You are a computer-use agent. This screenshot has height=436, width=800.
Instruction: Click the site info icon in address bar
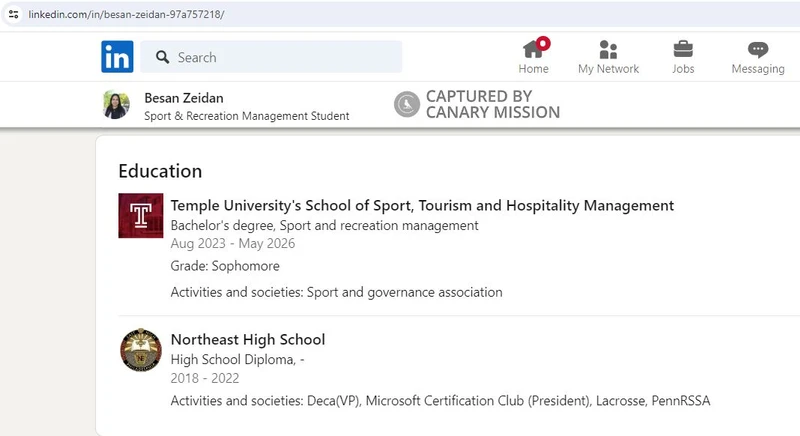[14, 14]
